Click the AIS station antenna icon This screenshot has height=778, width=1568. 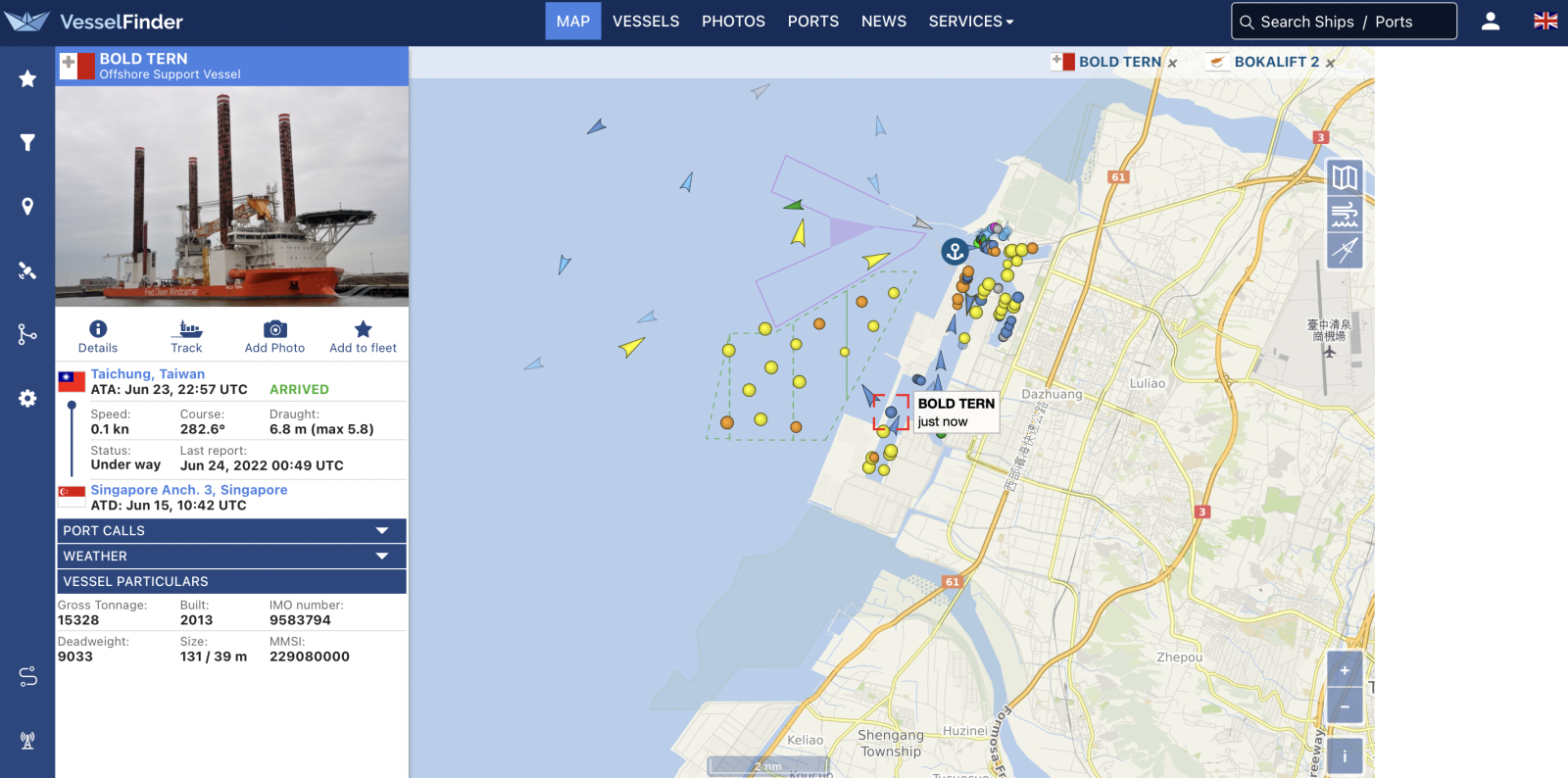[27, 741]
